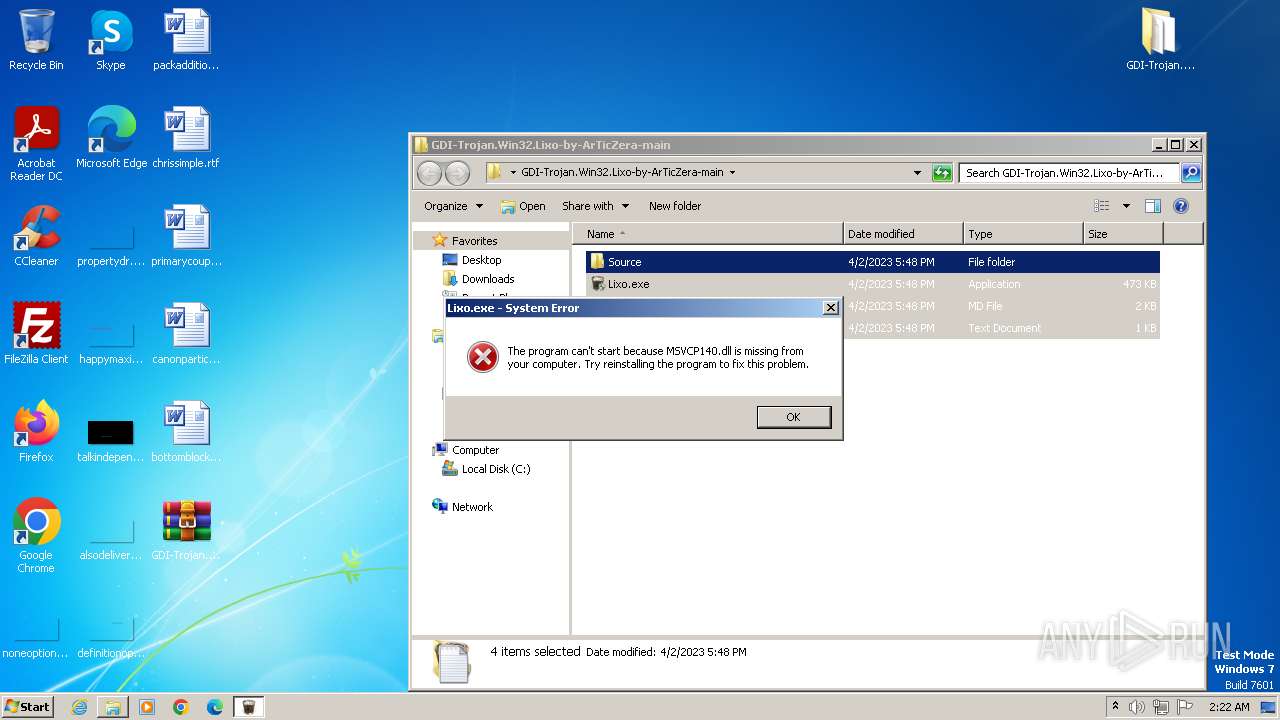This screenshot has width=1280, height=720.
Task: Select the Source folder row
Action: pyautogui.click(x=872, y=262)
